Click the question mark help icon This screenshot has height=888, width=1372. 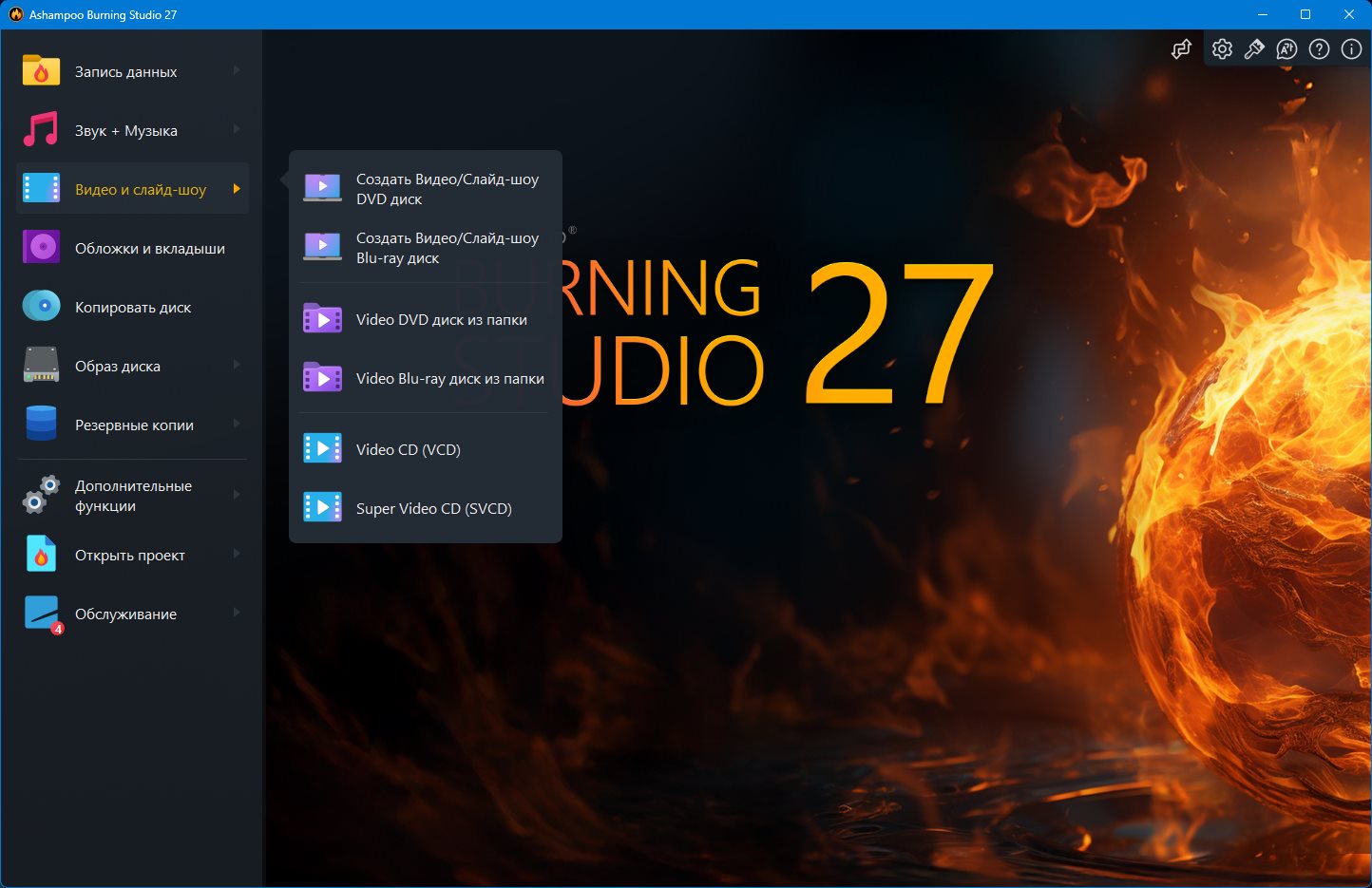tap(1319, 49)
